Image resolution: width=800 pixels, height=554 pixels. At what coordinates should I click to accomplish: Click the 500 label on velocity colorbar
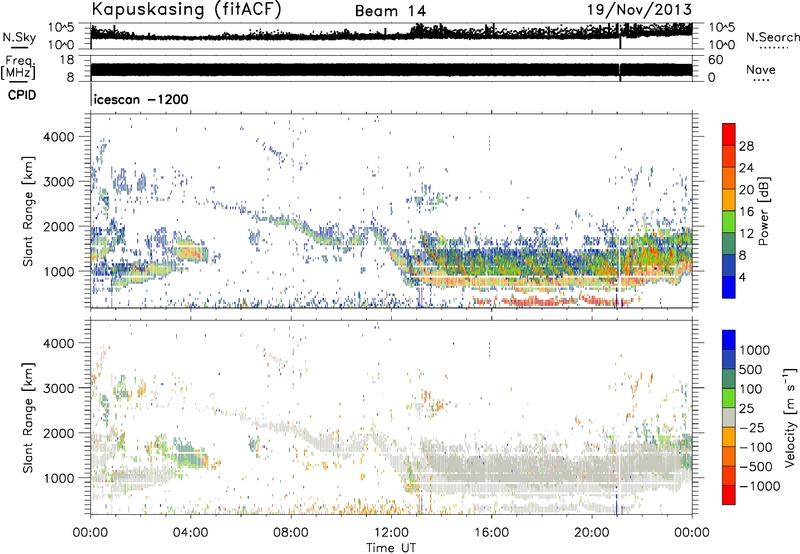coord(751,369)
